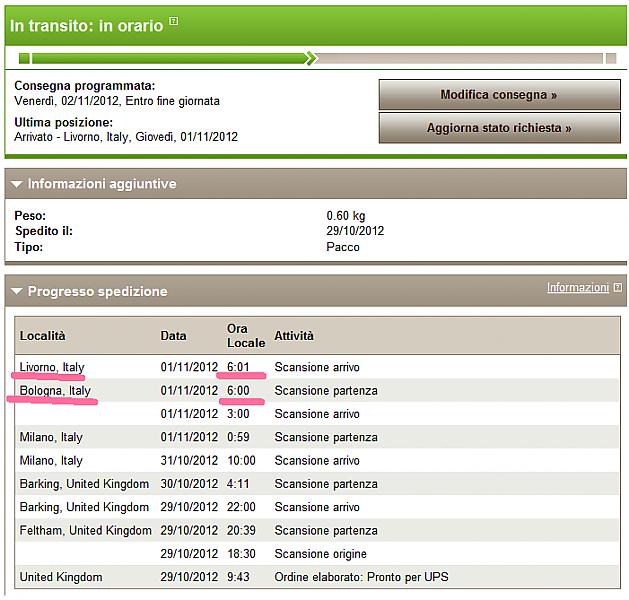This screenshot has width=629, height=600.
Task: Click the Ora Locale column header
Action: coord(245,336)
